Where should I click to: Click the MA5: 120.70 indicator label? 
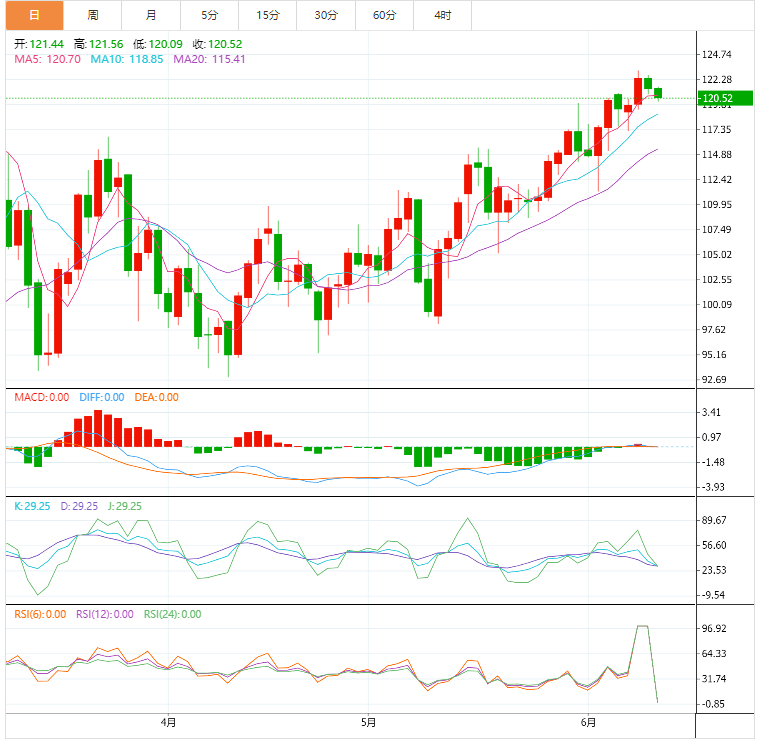pyautogui.click(x=47, y=60)
